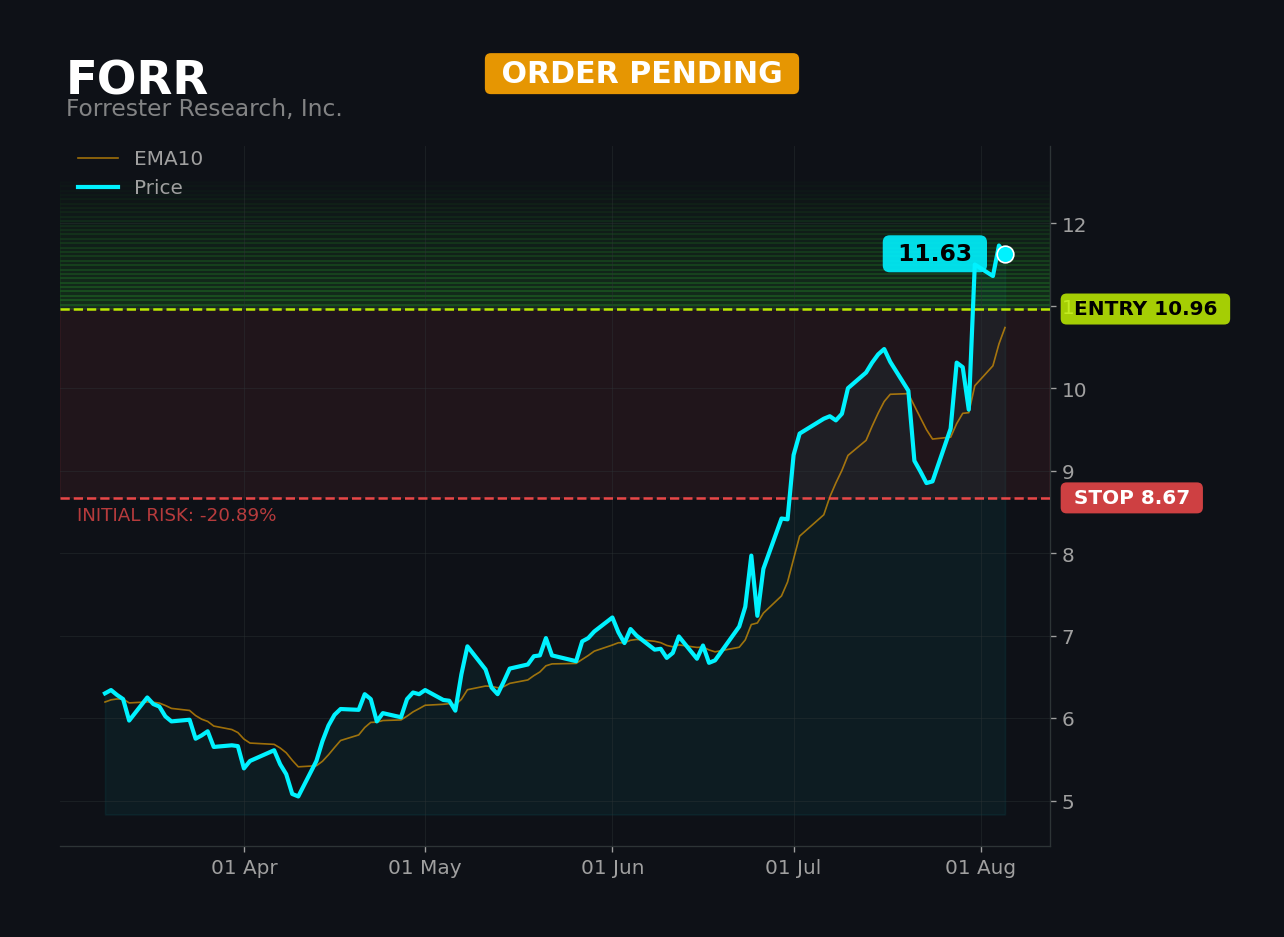Click the 01 Aug x-axis label
Screen dimensions: 1284x937
point(981,868)
